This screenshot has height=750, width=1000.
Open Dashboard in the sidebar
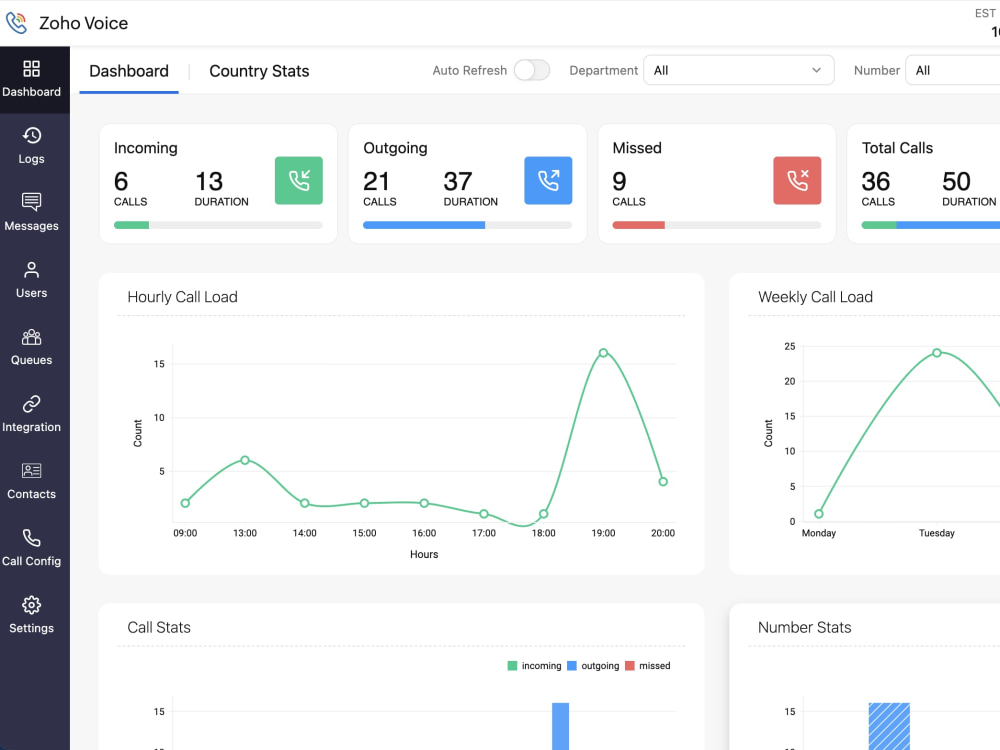click(31, 80)
